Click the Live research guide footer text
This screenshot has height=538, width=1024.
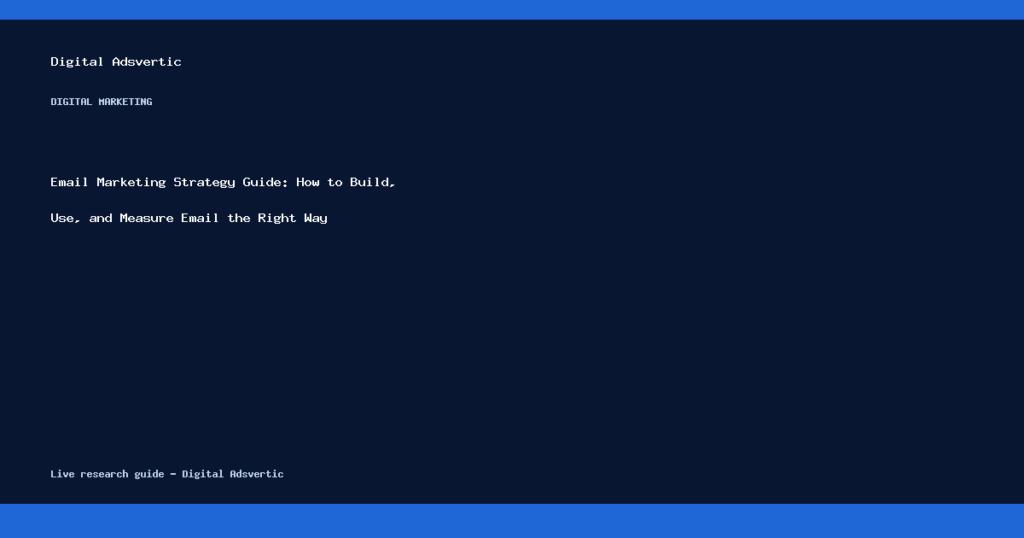pos(167,474)
